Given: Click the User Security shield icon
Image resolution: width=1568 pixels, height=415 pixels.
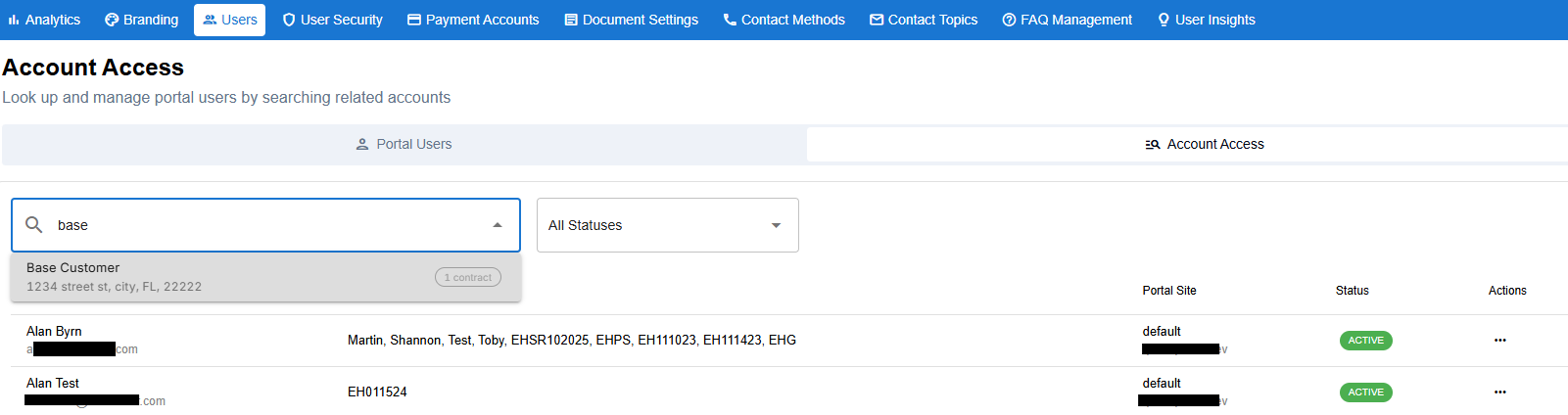Looking at the screenshot, I should (x=289, y=20).
